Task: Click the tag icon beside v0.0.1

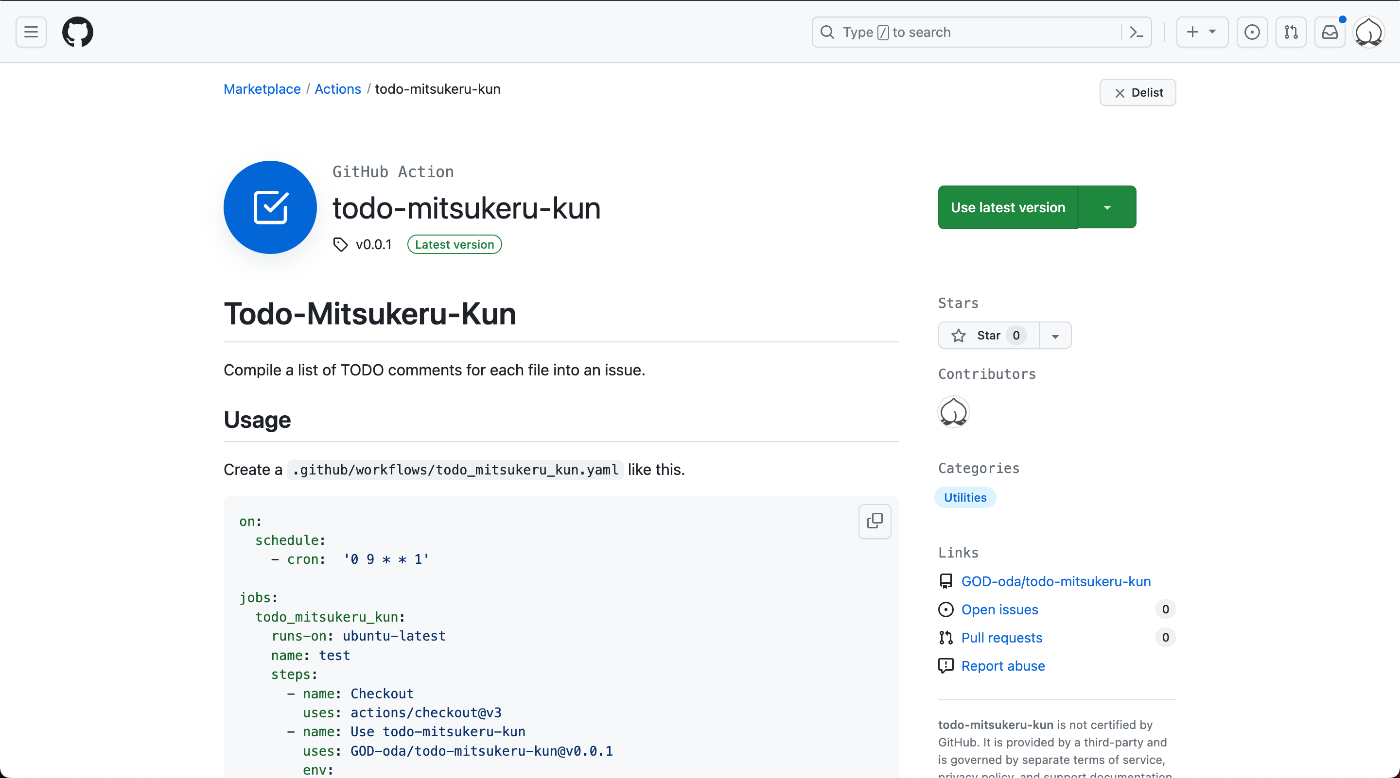Action: coord(340,244)
